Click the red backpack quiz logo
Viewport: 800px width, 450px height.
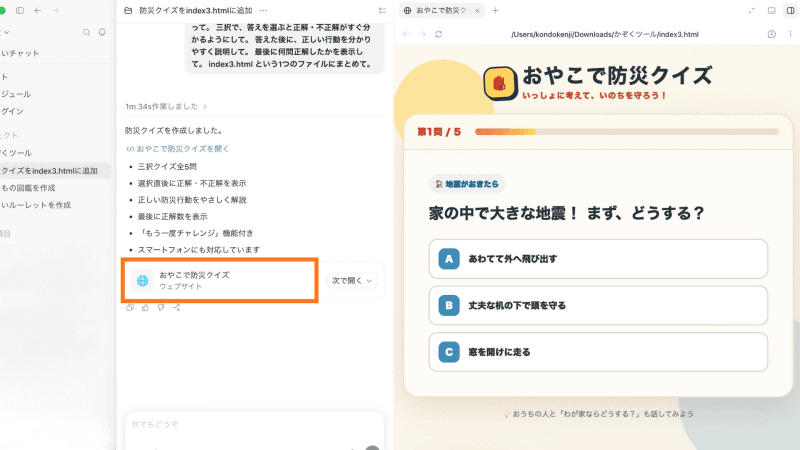500,83
